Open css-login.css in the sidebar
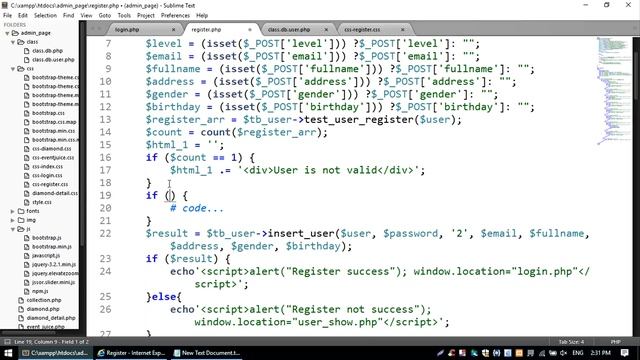Viewport: 640px width, 360px height. (47, 176)
